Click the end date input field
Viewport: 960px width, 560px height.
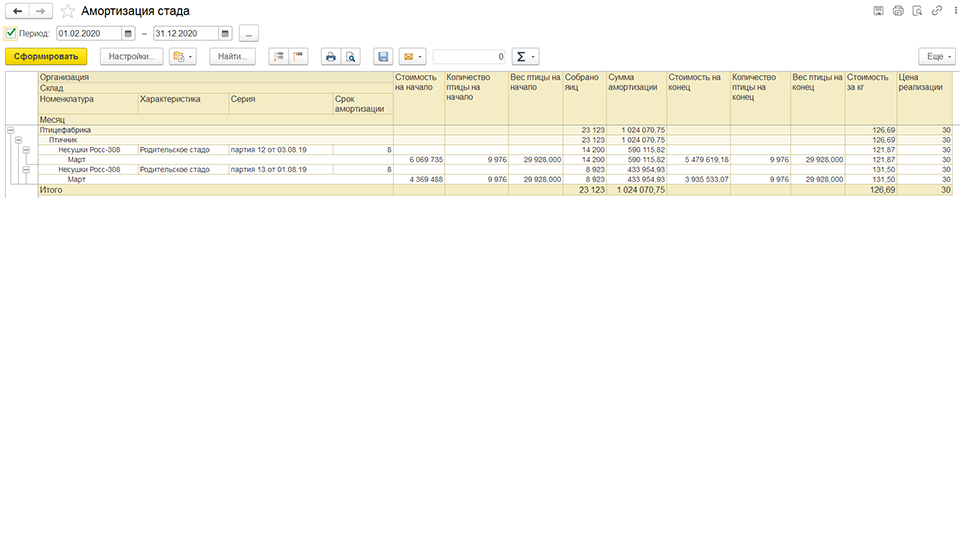click(x=186, y=34)
